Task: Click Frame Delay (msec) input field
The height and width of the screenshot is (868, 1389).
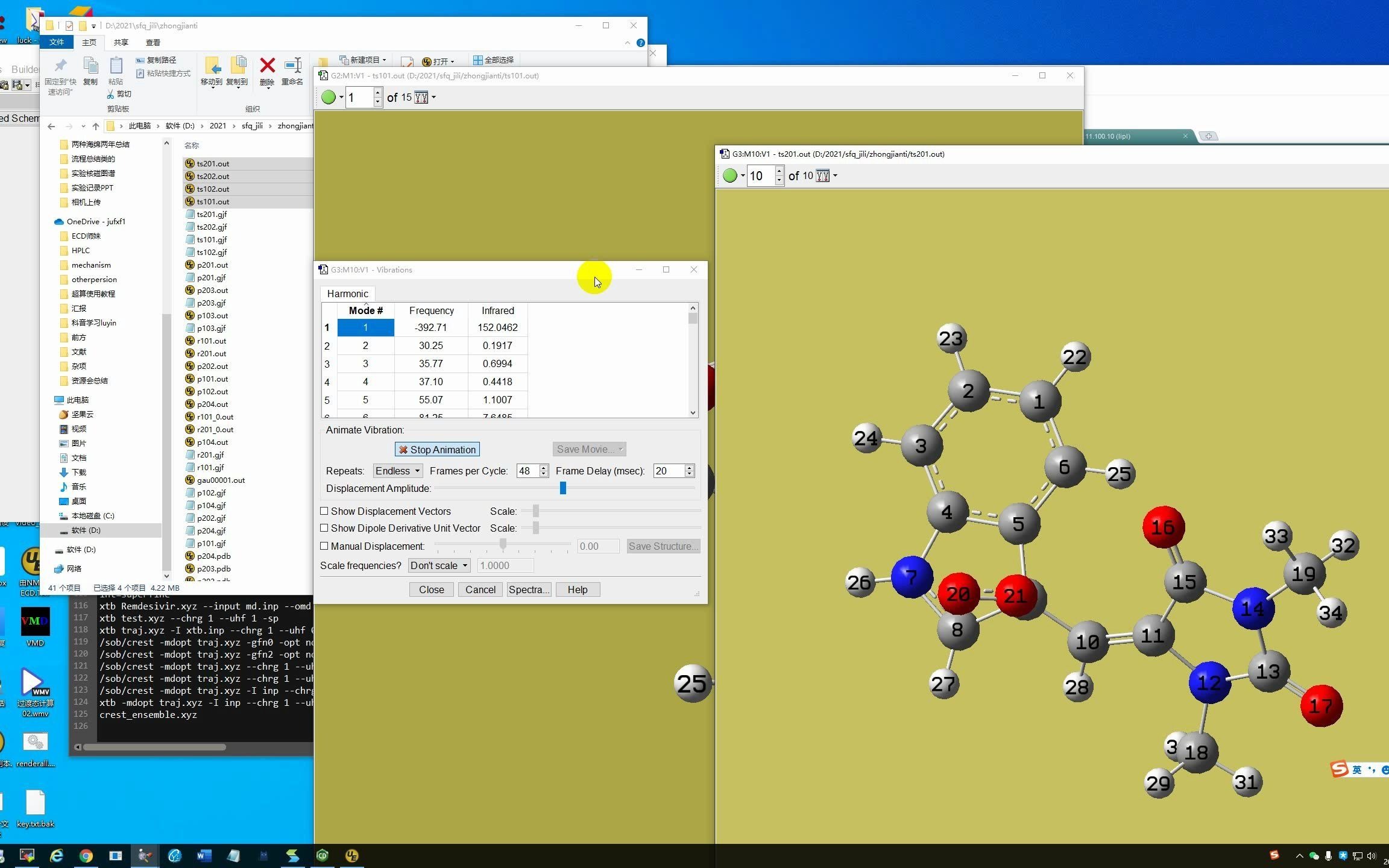Action: [x=669, y=471]
